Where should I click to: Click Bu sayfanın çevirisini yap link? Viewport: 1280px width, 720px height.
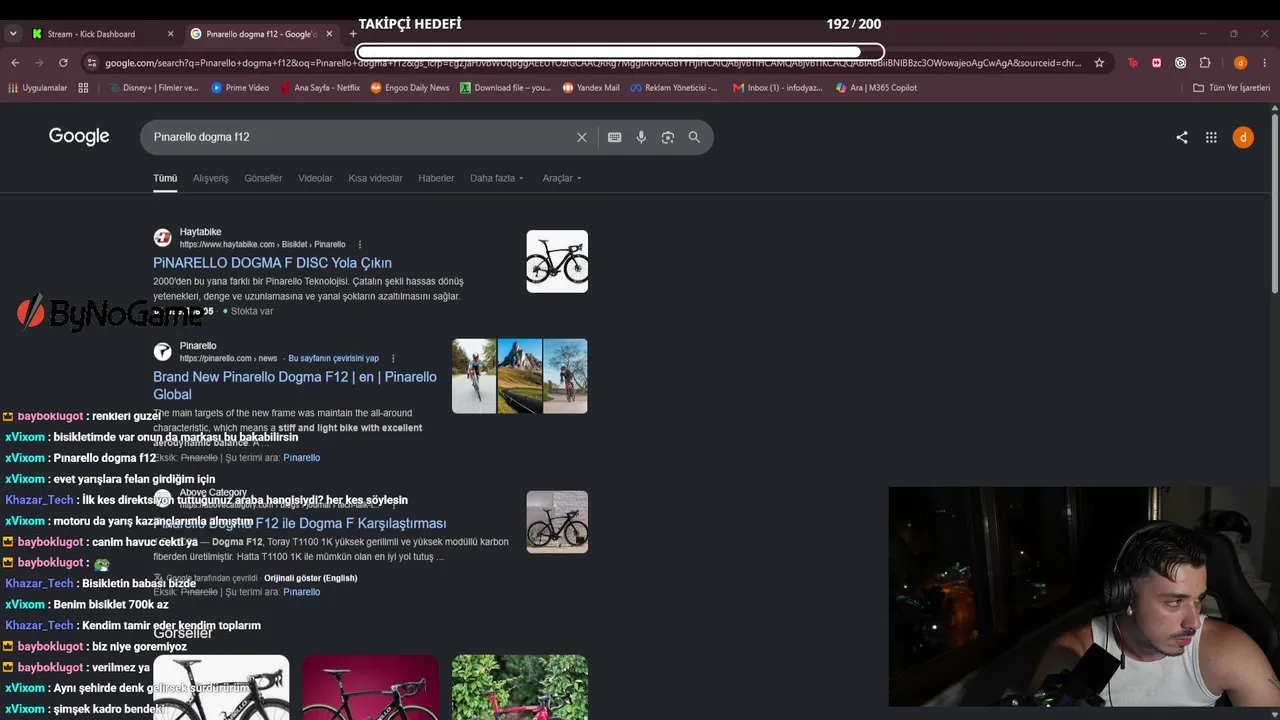coord(334,358)
